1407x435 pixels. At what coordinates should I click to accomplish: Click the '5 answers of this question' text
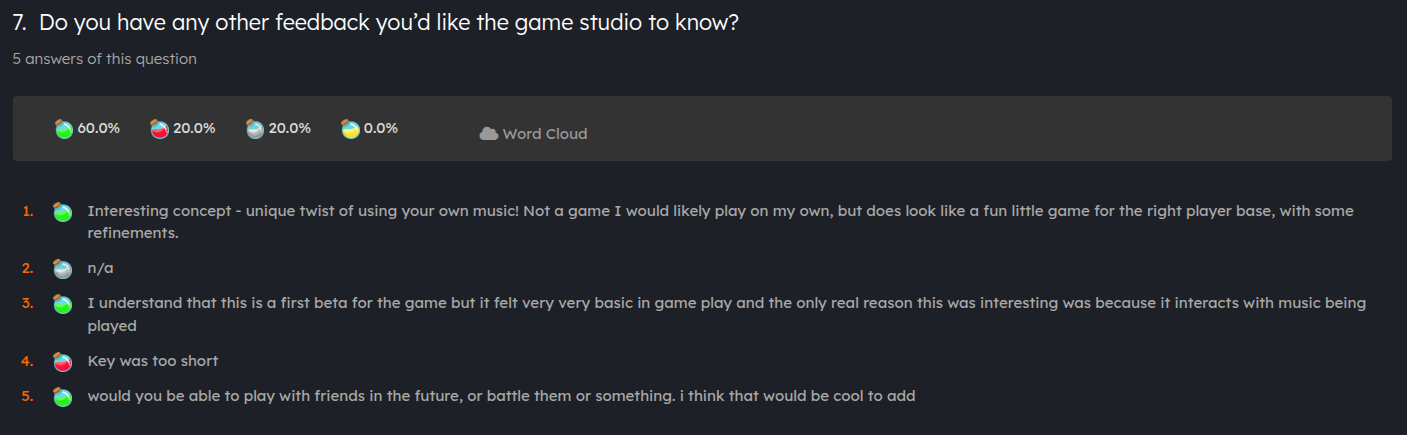(105, 59)
